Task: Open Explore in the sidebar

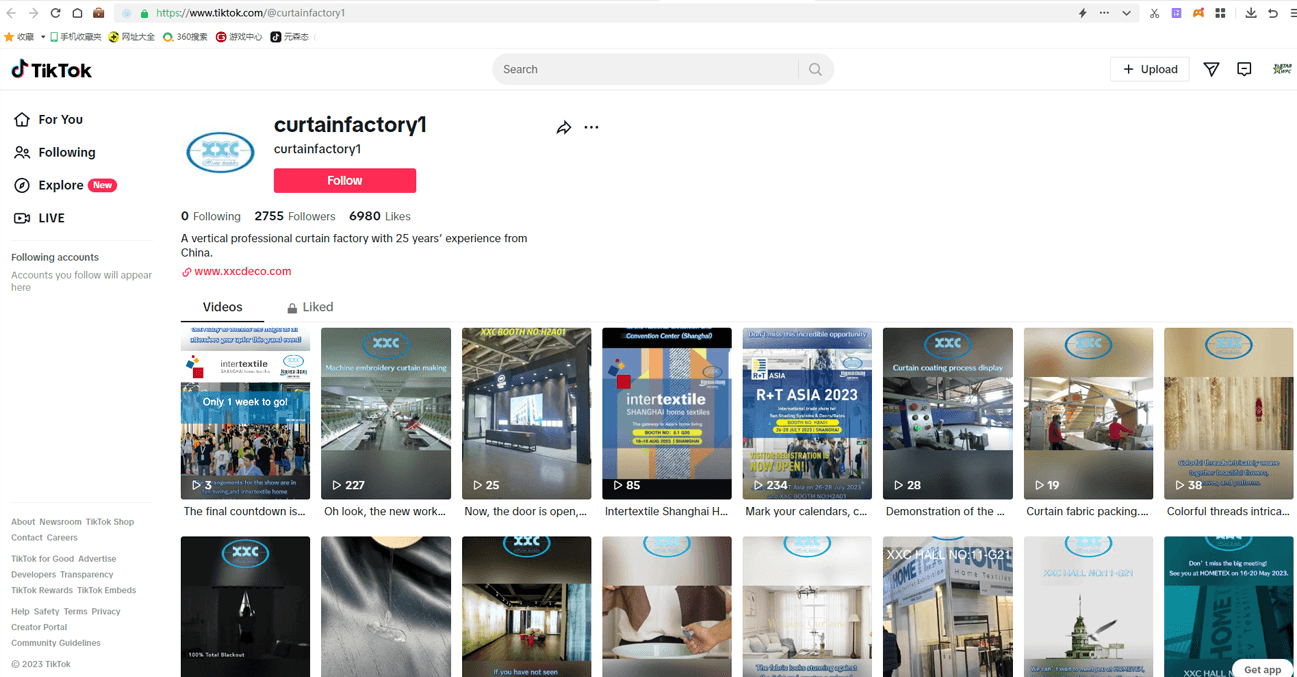Action: tap(61, 185)
